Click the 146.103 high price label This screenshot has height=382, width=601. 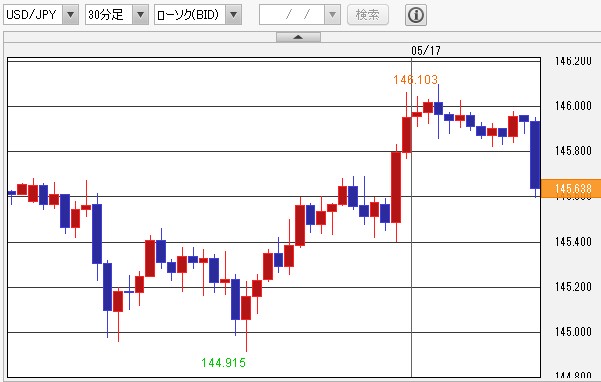point(415,80)
